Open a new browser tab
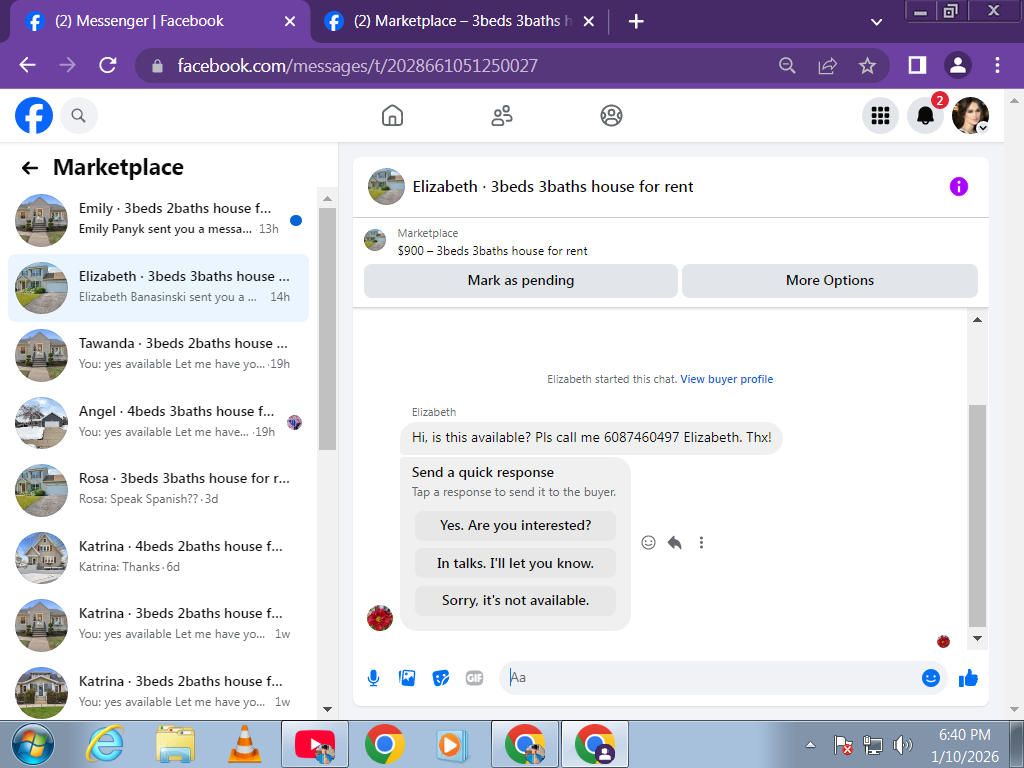Viewport: 1024px width, 768px height. click(635, 22)
